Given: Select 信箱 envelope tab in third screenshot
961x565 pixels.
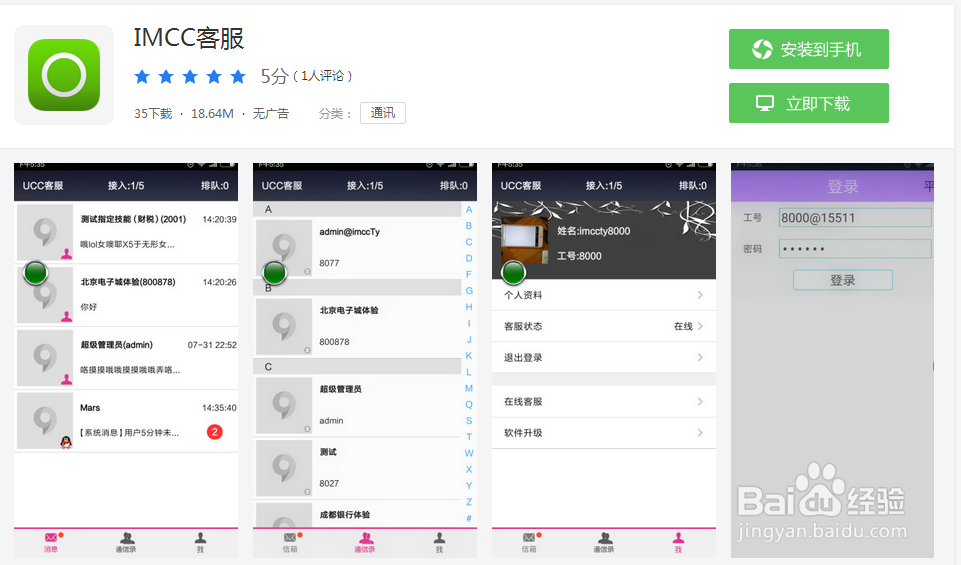Looking at the screenshot, I should [530, 542].
